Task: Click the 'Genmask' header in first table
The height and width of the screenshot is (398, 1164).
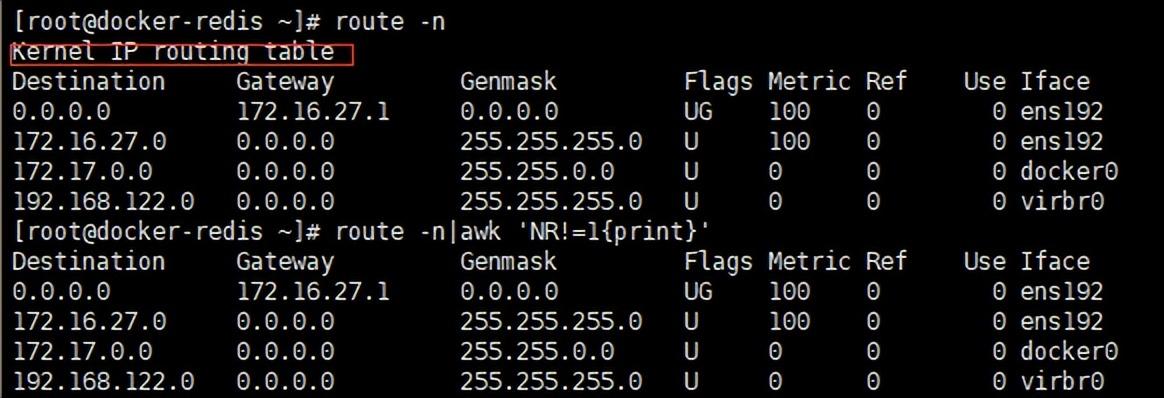Action: [509, 81]
